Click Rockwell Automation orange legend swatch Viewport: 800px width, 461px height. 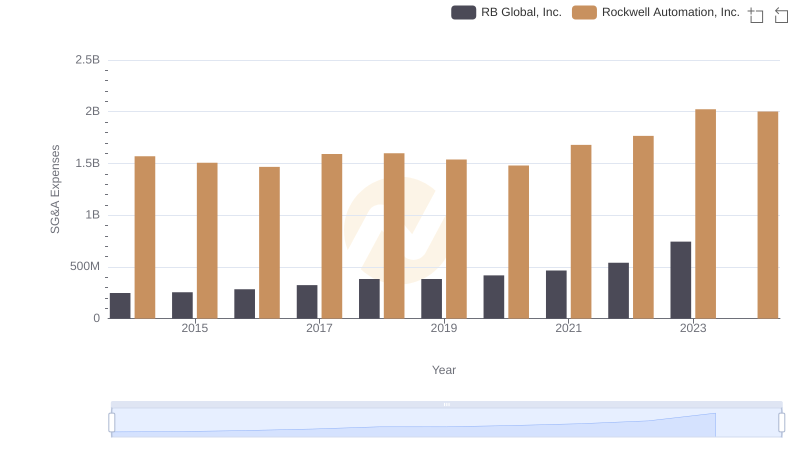(584, 12)
